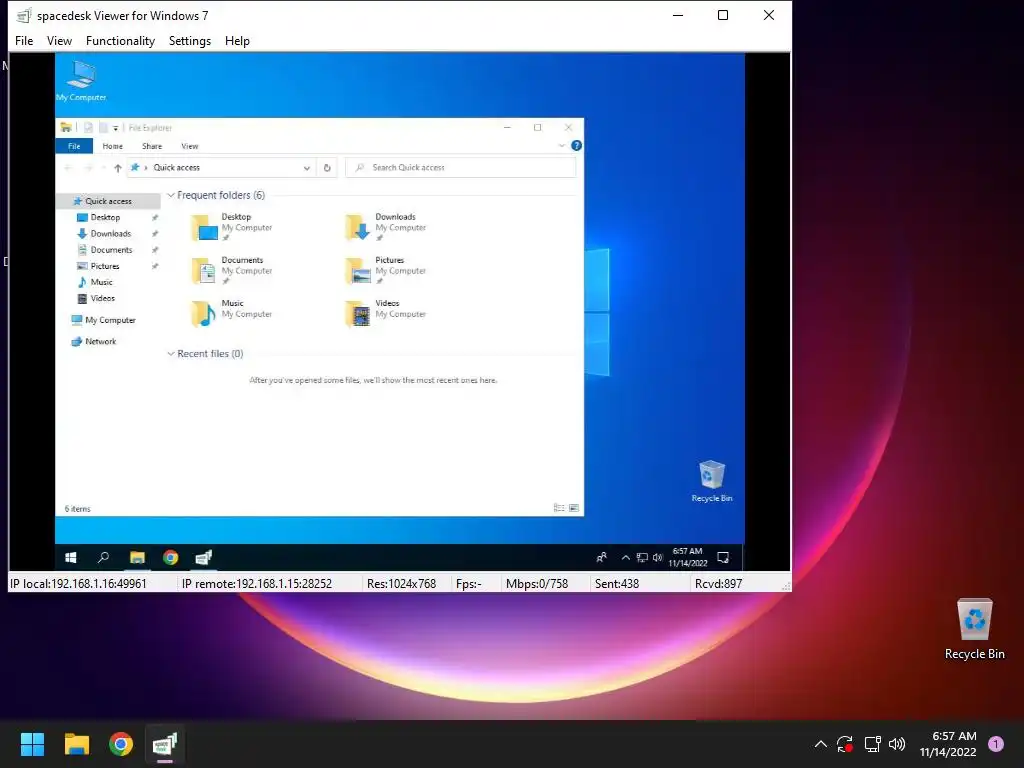This screenshot has width=1024, height=768.
Task: Open the remote Start menu
Action: pos(71,558)
